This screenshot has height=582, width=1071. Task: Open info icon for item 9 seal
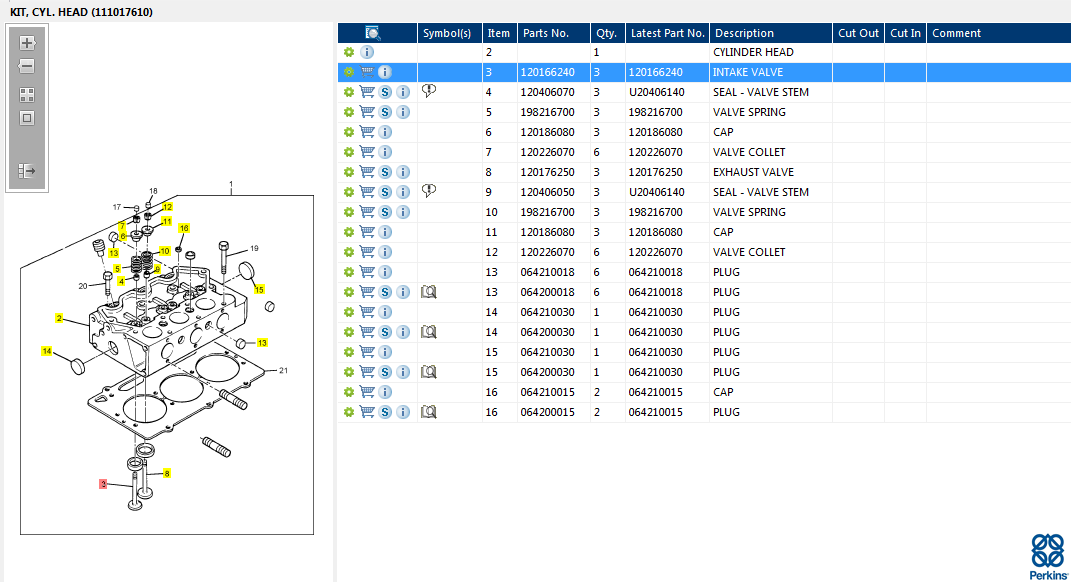point(403,192)
